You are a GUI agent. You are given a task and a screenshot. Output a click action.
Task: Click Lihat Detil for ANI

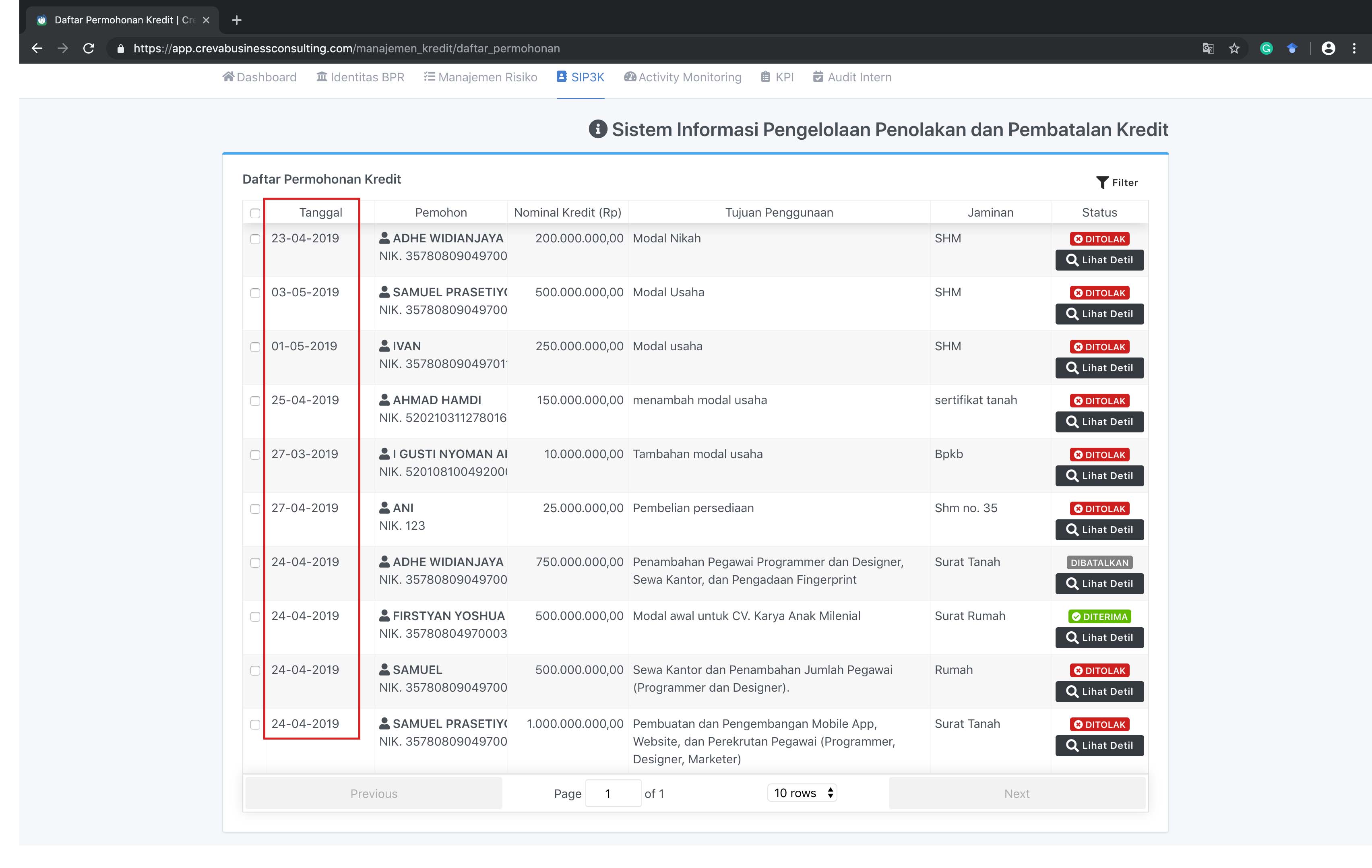(1099, 530)
